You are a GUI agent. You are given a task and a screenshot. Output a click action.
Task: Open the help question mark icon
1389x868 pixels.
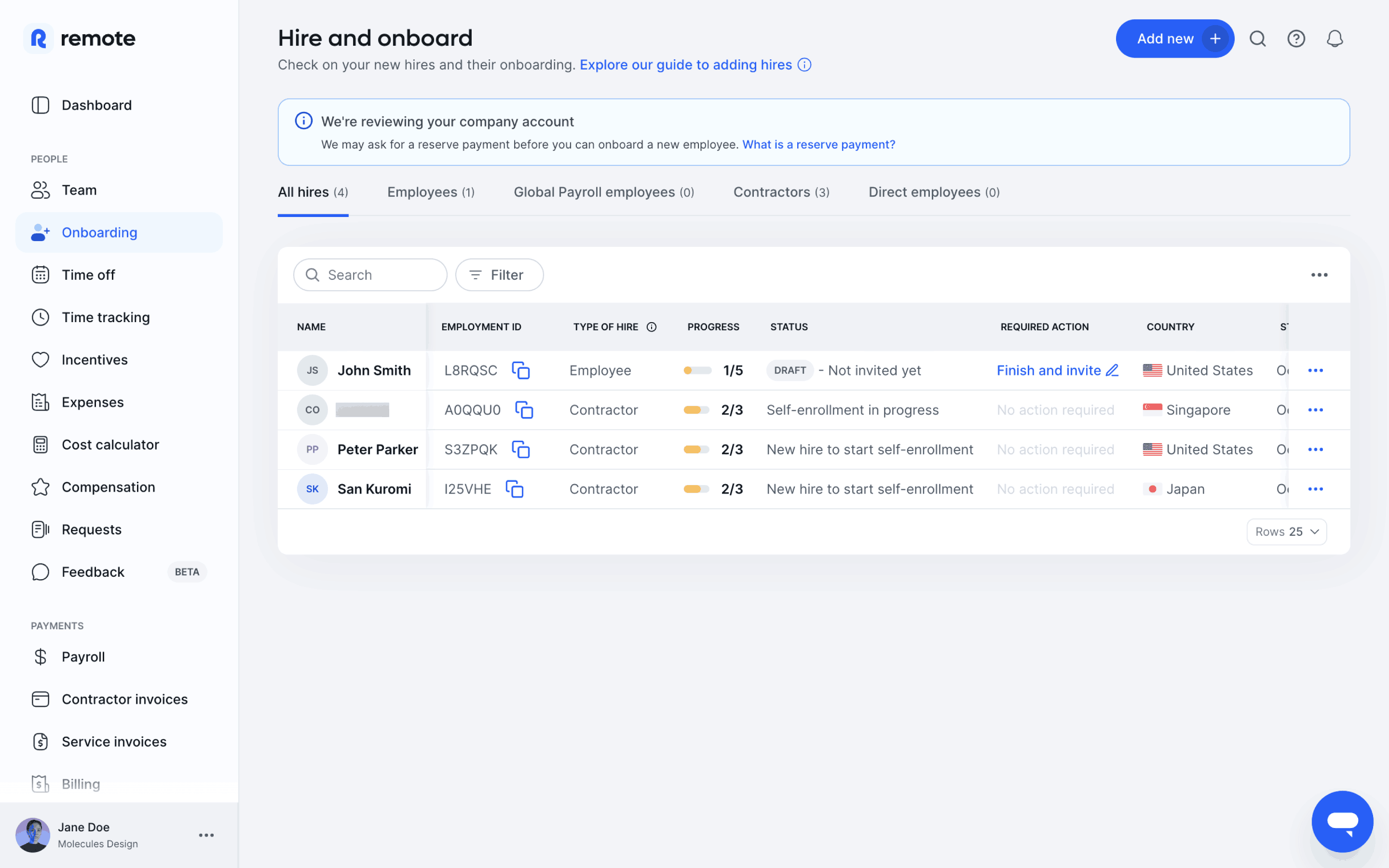click(1296, 39)
